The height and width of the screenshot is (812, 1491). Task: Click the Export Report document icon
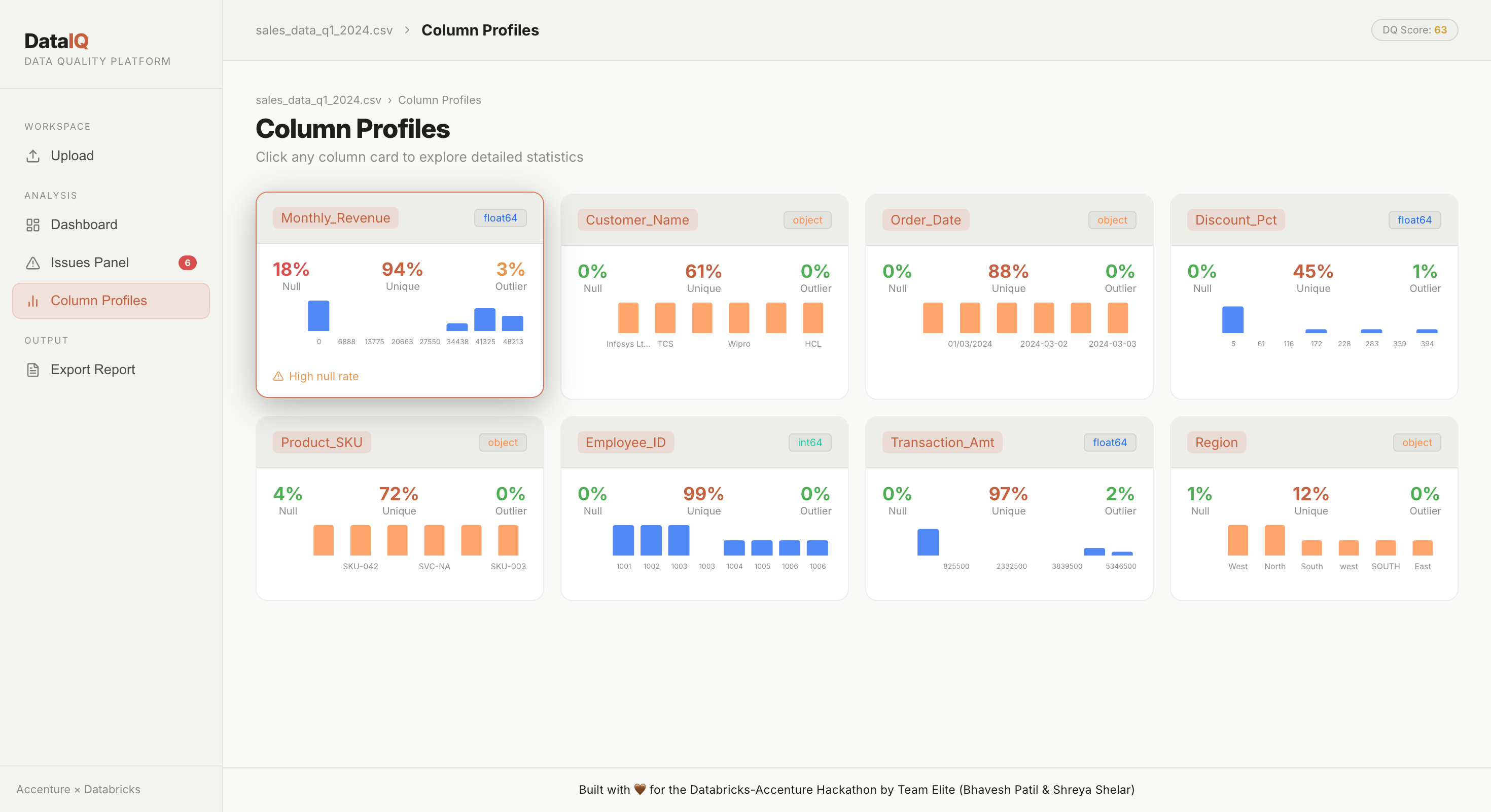33,370
